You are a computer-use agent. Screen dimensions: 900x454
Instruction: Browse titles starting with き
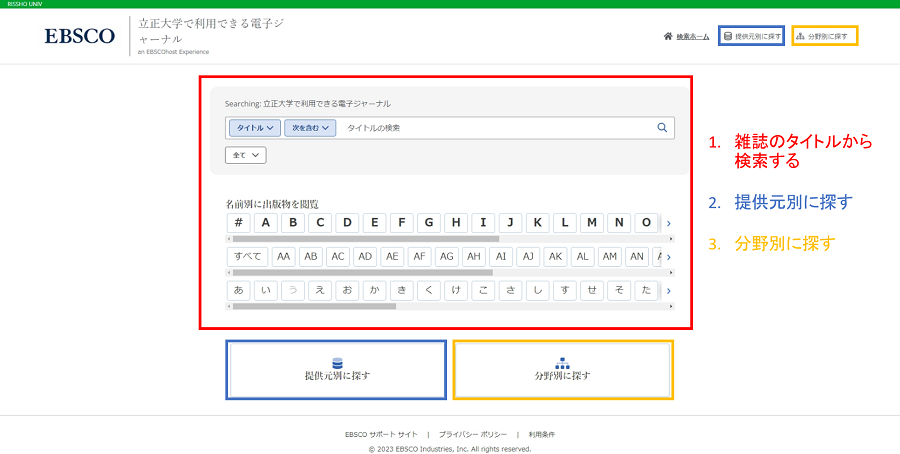pos(402,290)
